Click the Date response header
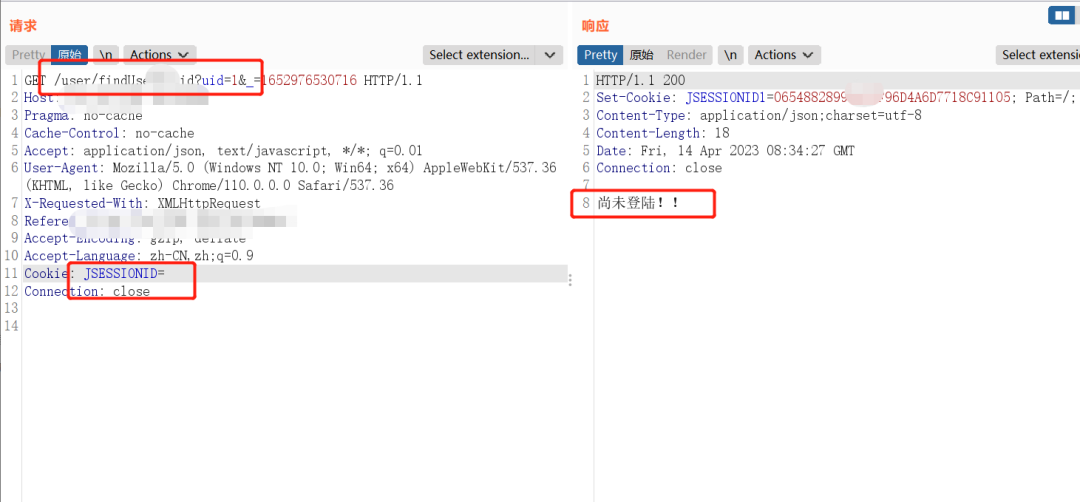Screen dimensions: 1080x502 (725, 151)
